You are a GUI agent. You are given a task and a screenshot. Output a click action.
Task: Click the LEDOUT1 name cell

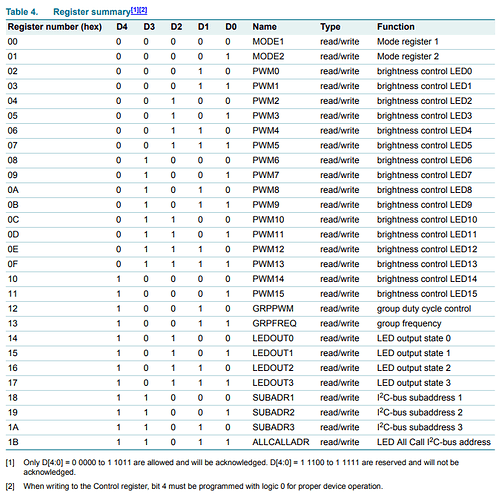[273, 353]
